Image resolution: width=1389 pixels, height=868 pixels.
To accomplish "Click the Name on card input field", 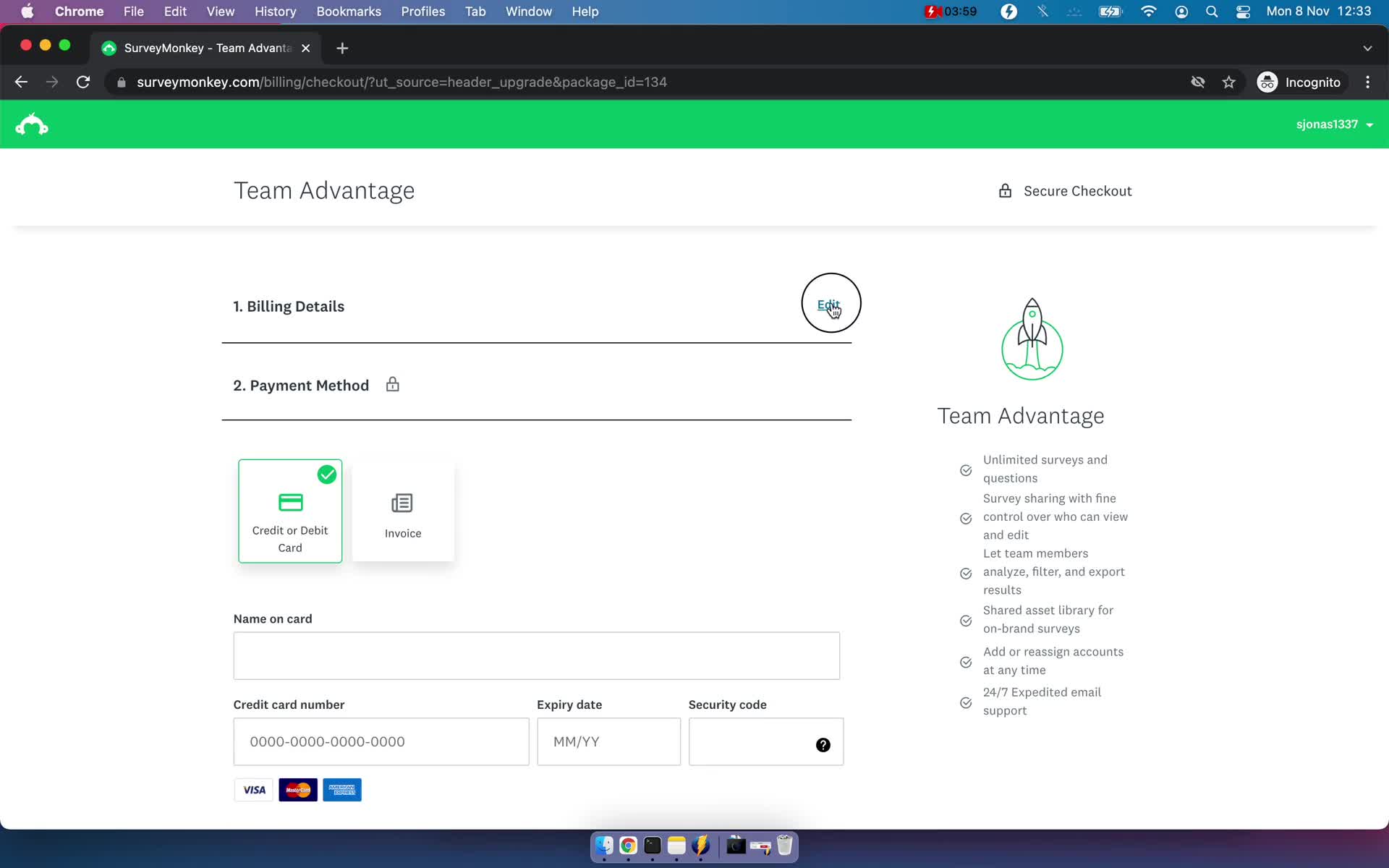I will (x=536, y=655).
